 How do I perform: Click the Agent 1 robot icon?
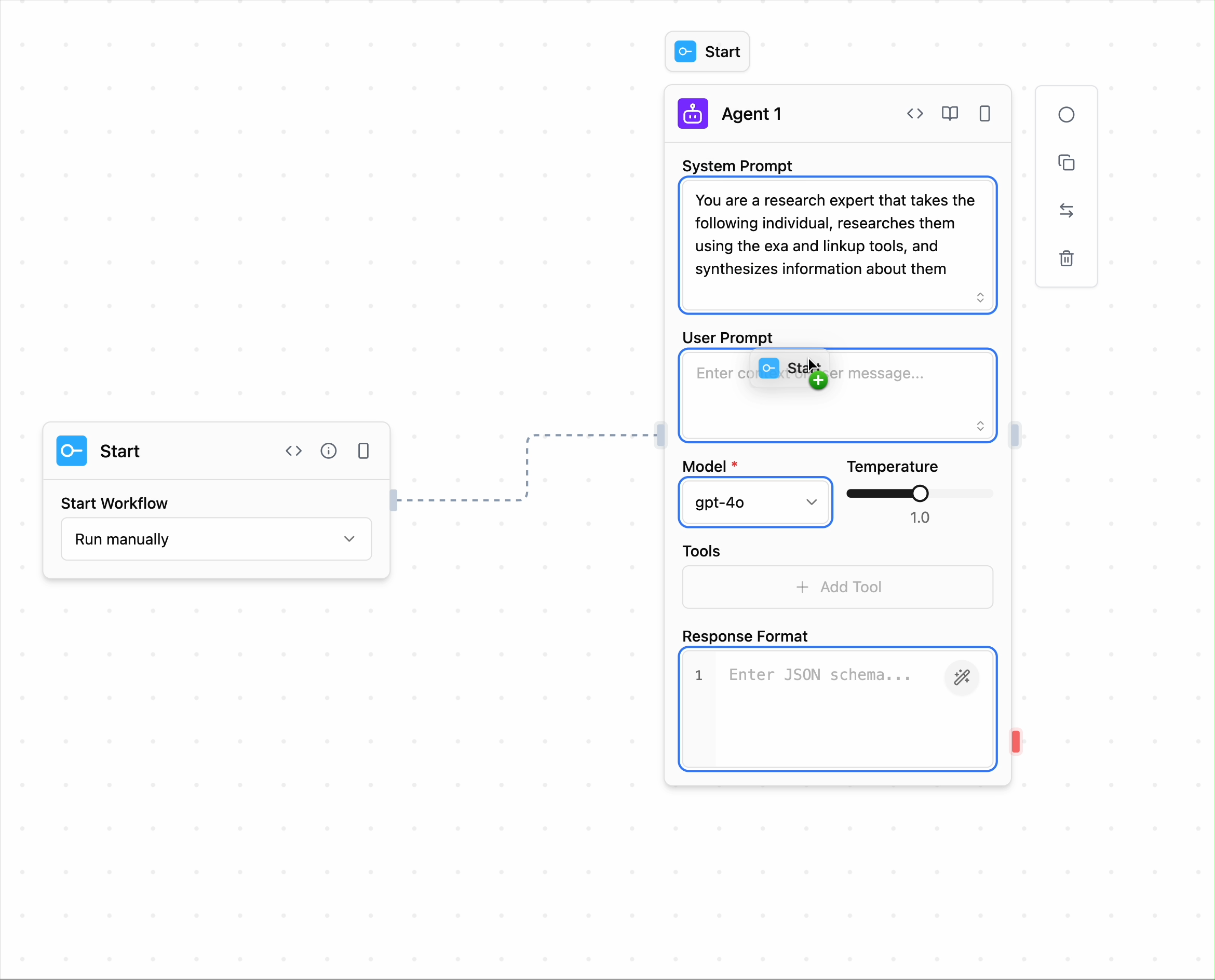point(692,114)
